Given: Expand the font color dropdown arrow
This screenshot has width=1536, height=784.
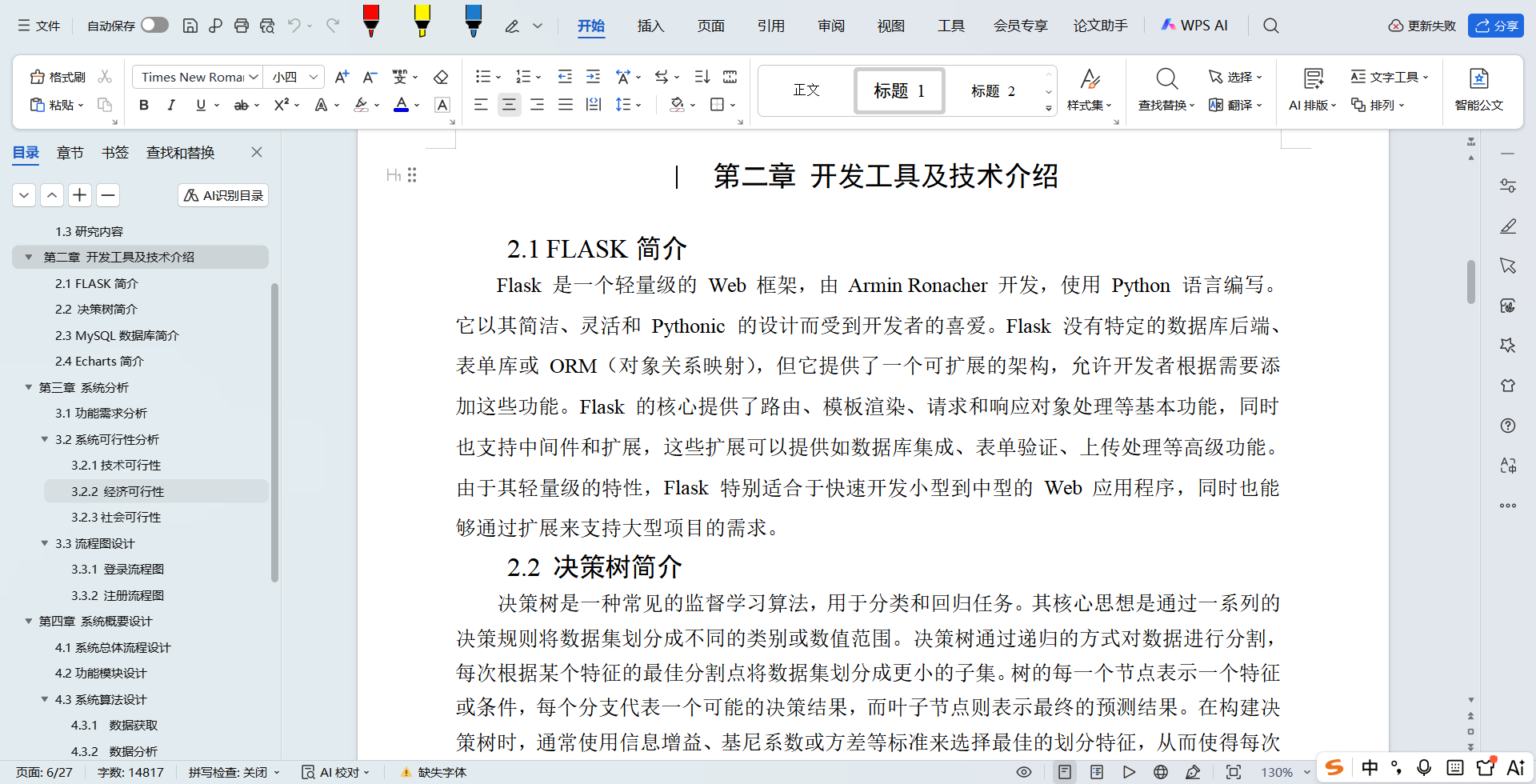Looking at the screenshot, I should (x=417, y=105).
